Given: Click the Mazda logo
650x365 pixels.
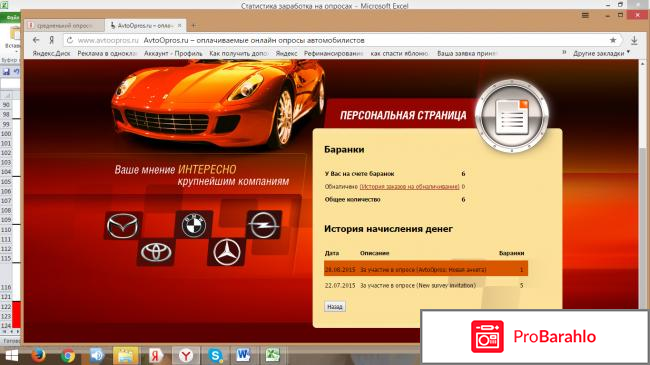Looking at the screenshot, I should (x=123, y=225).
